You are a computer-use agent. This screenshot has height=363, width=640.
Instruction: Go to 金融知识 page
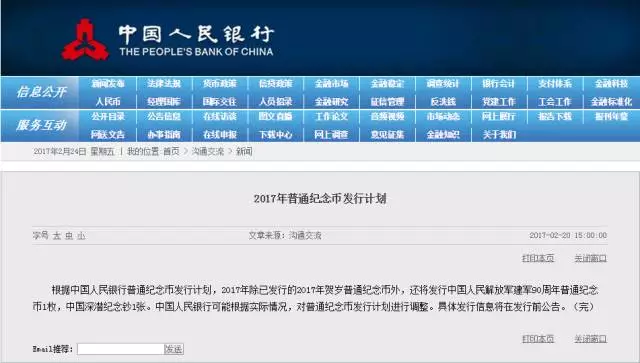tap(443, 134)
